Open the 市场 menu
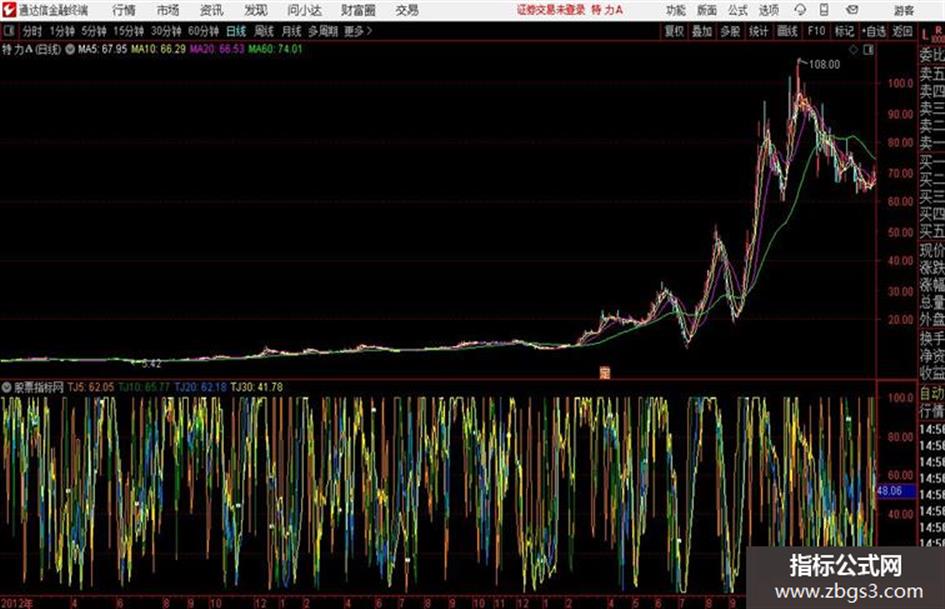Screen dimensions: 945x609 [x=168, y=10]
